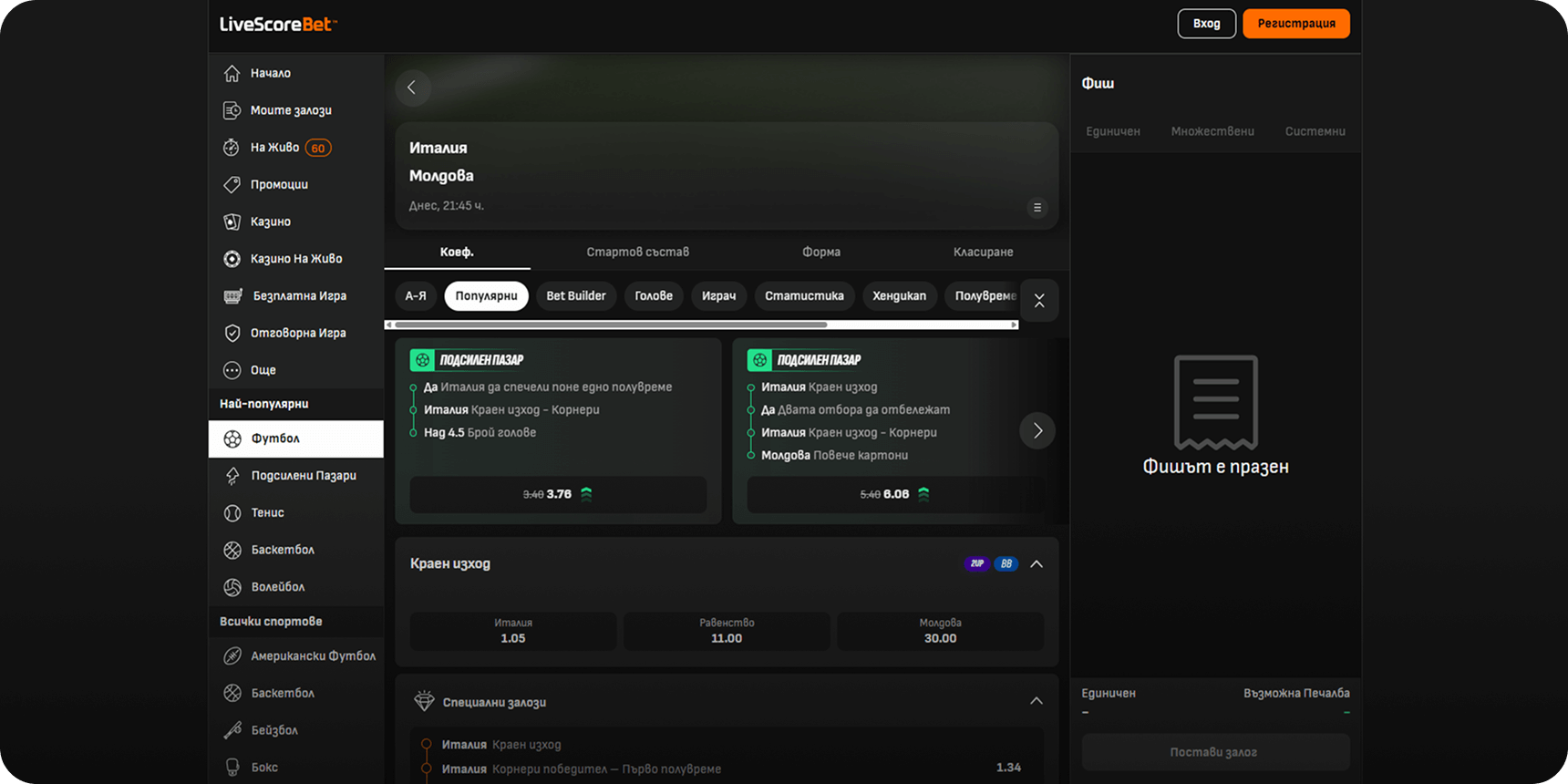
Task: Select the Голове market filter
Action: point(654,296)
